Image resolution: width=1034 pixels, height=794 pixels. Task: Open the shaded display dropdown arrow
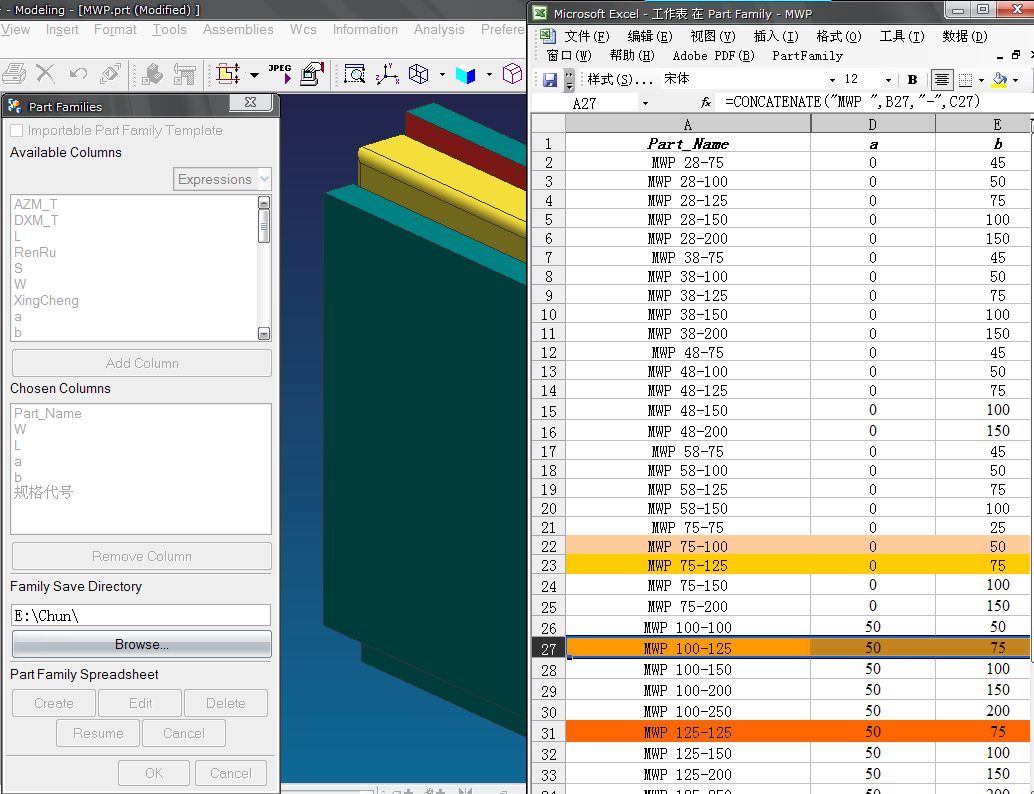click(489, 75)
